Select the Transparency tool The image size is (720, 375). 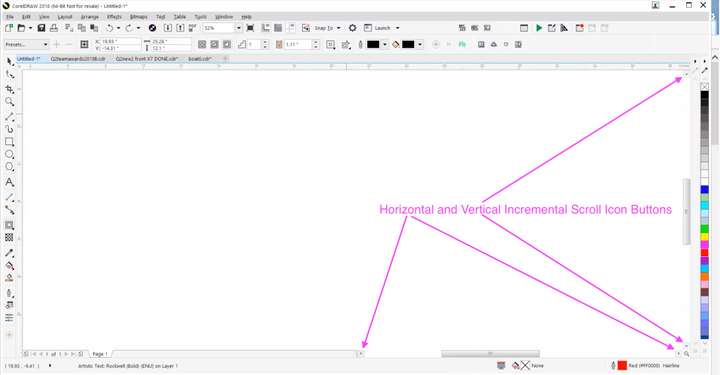tap(10, 237)
